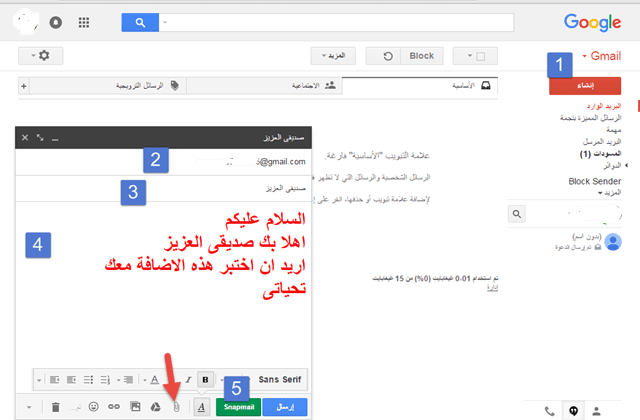Discard draft with trash icon
The width and height of the screenshot is (640, 420).
click(x=56, y=407)
